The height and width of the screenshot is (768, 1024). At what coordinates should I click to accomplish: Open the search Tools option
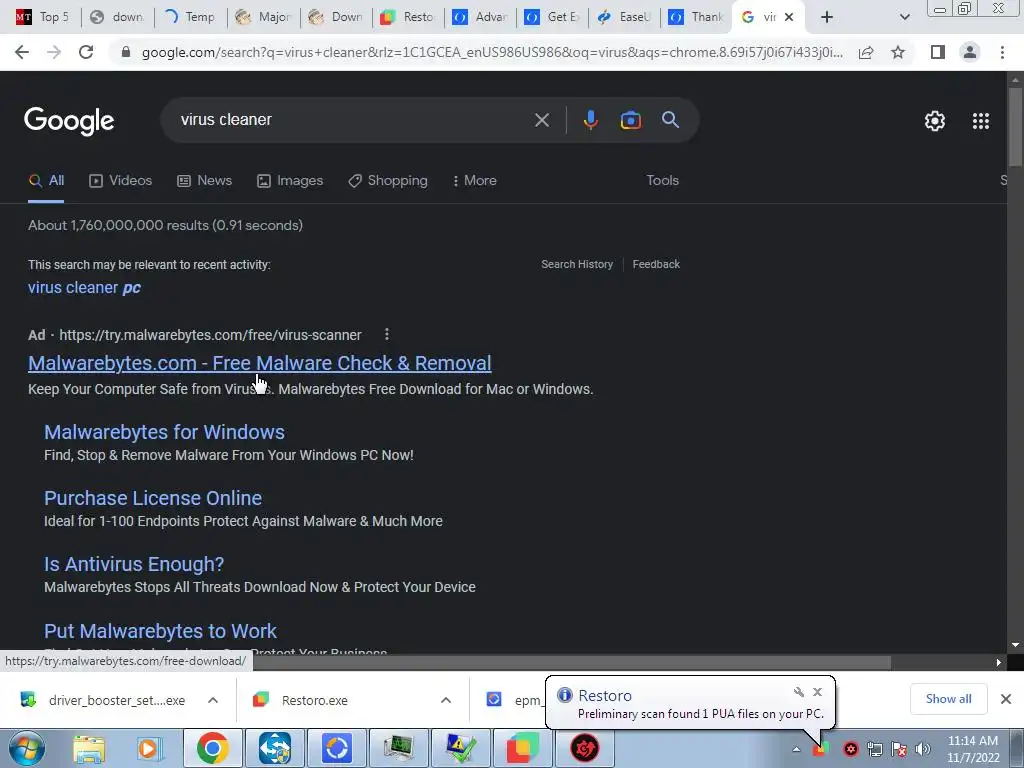pyautogui.click(x=662, y=181)
